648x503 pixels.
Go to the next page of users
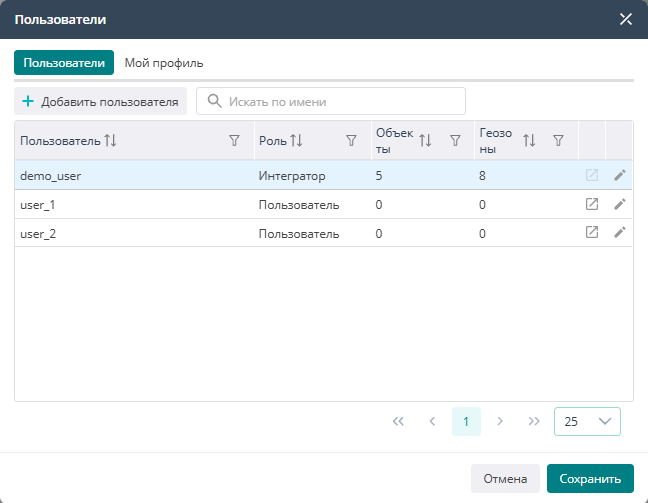pyautogui.click(x=500, y=421)
